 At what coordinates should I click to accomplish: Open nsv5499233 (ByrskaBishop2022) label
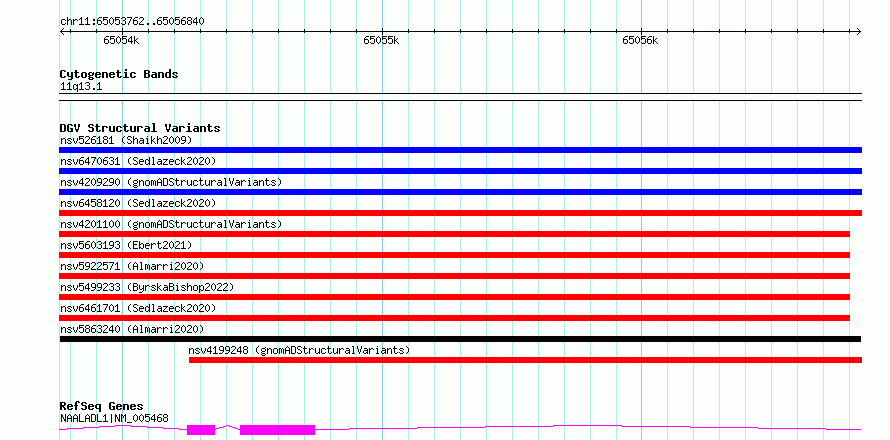click(147, 287)
